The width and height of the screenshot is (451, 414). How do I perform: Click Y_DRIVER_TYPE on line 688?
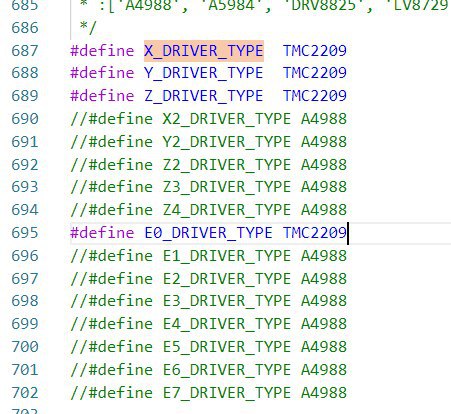204,73
